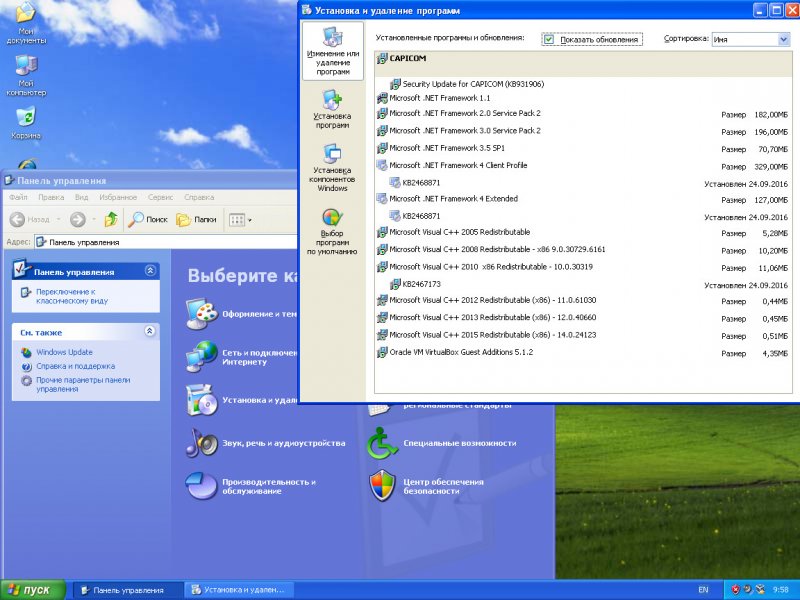Open 'Центр обеспечения безопасности' shield icon
The width and height of the screenshot is (800, 600).
point(383,486)
